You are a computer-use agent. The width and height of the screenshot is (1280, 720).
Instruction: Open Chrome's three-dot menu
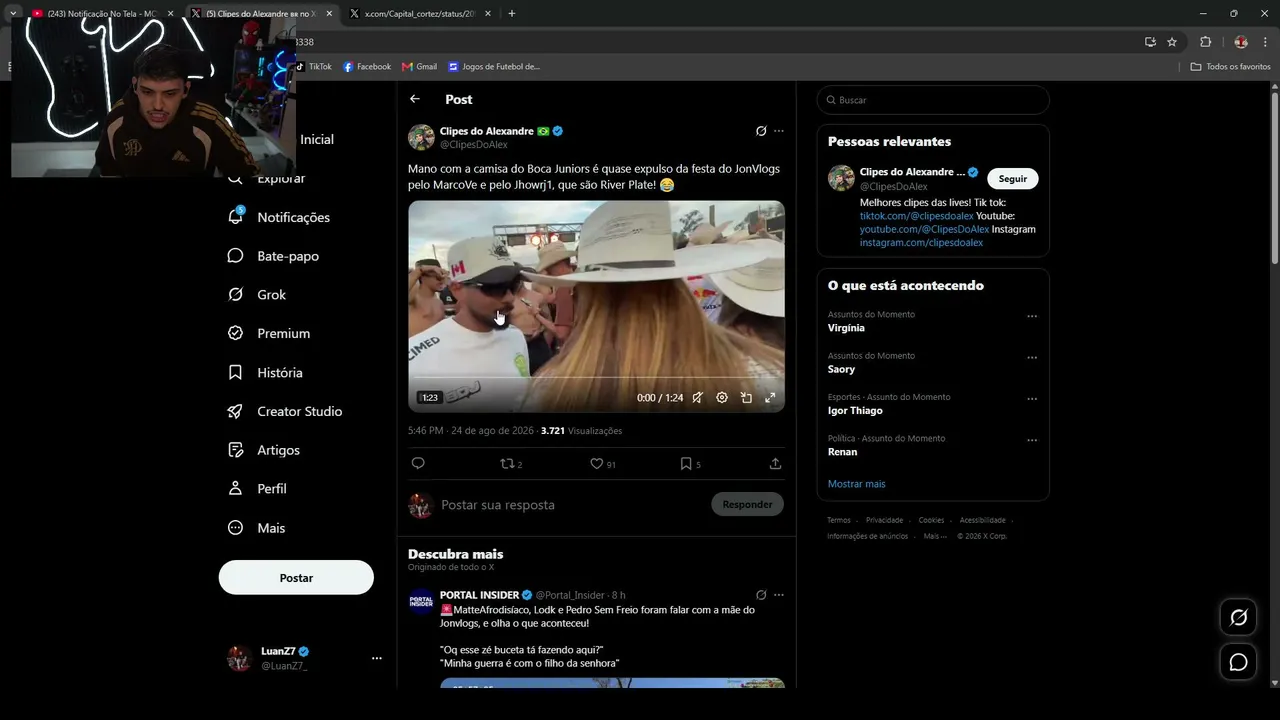click(1265, 42)
